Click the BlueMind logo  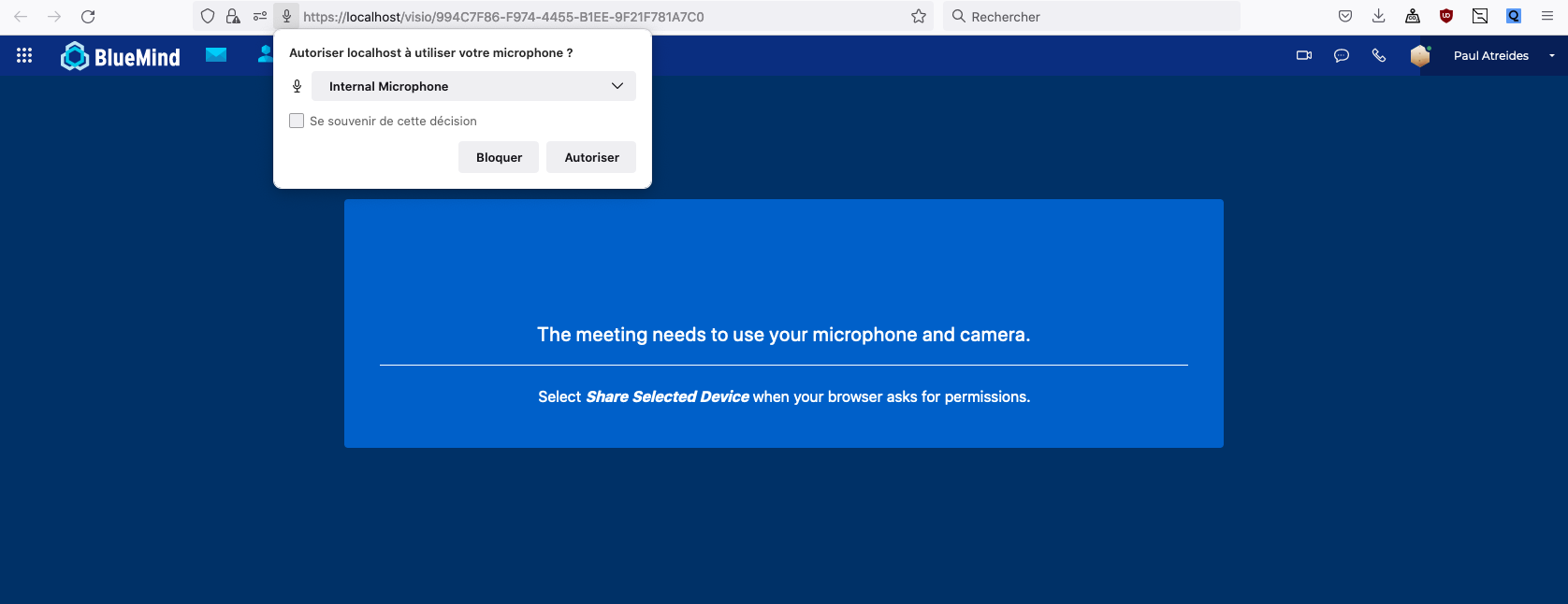click(121, 57)
